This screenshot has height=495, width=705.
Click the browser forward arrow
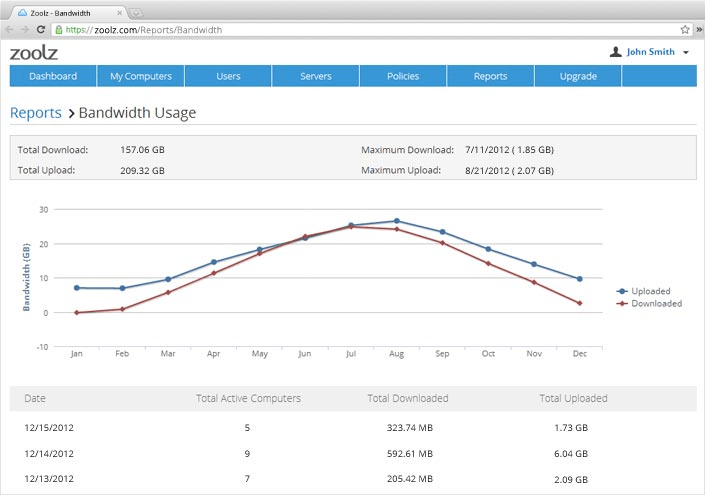click(25, 30)
